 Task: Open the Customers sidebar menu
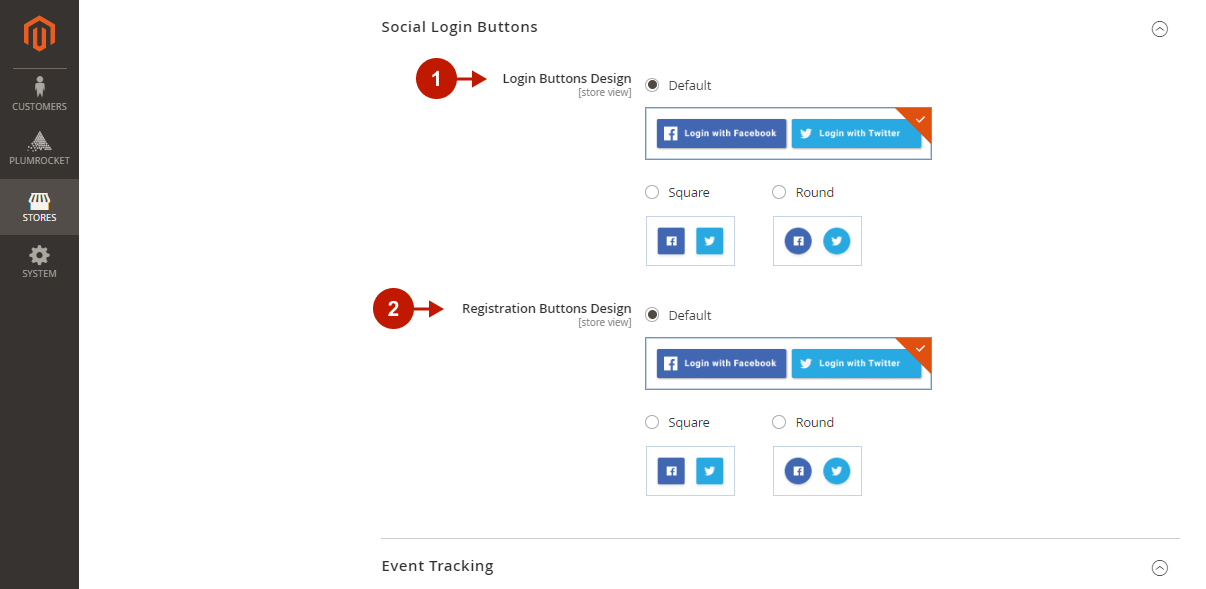click(x=39, y=94)
